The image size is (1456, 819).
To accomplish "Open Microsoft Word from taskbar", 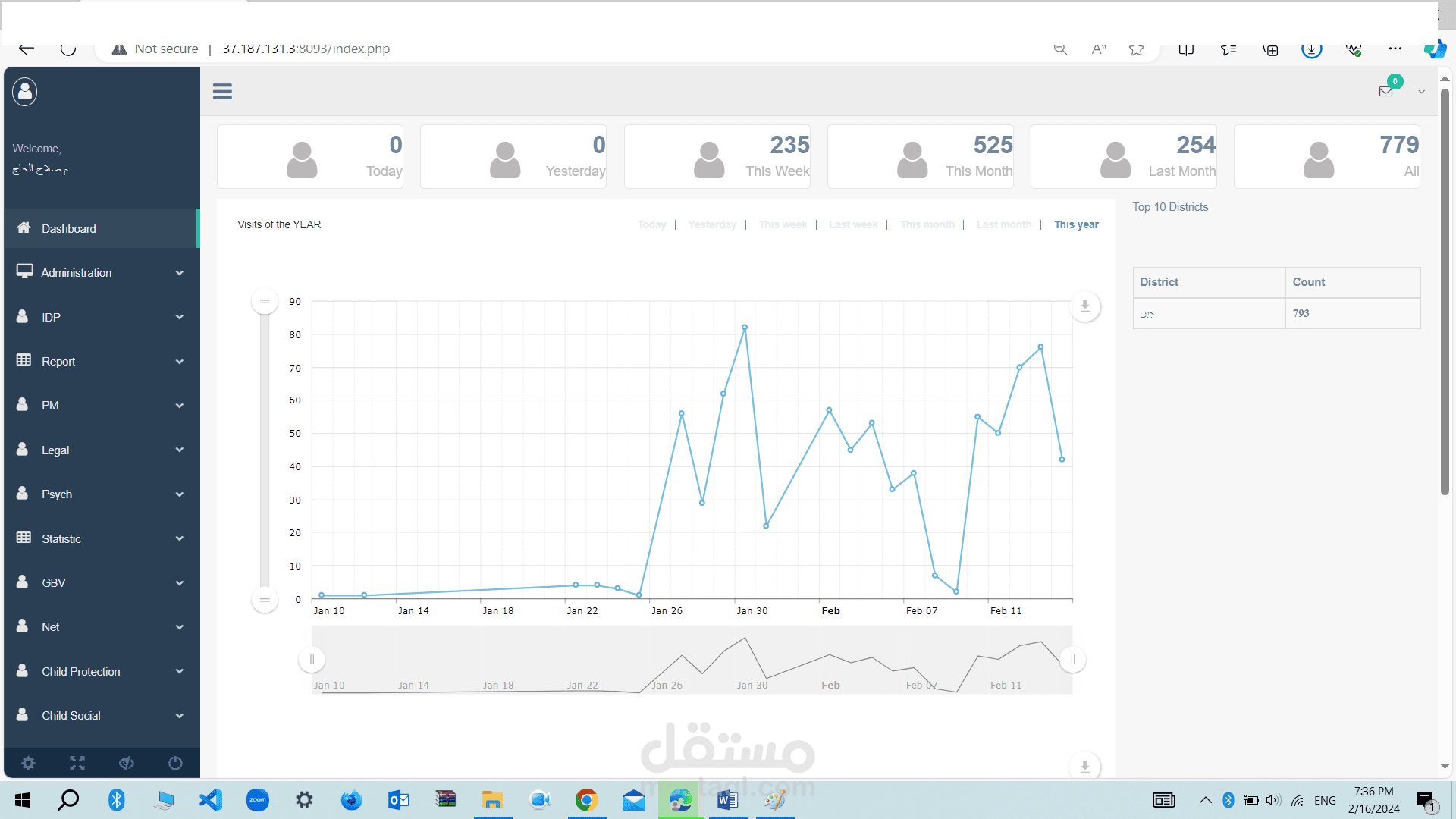I will click(x=727, y=800).
